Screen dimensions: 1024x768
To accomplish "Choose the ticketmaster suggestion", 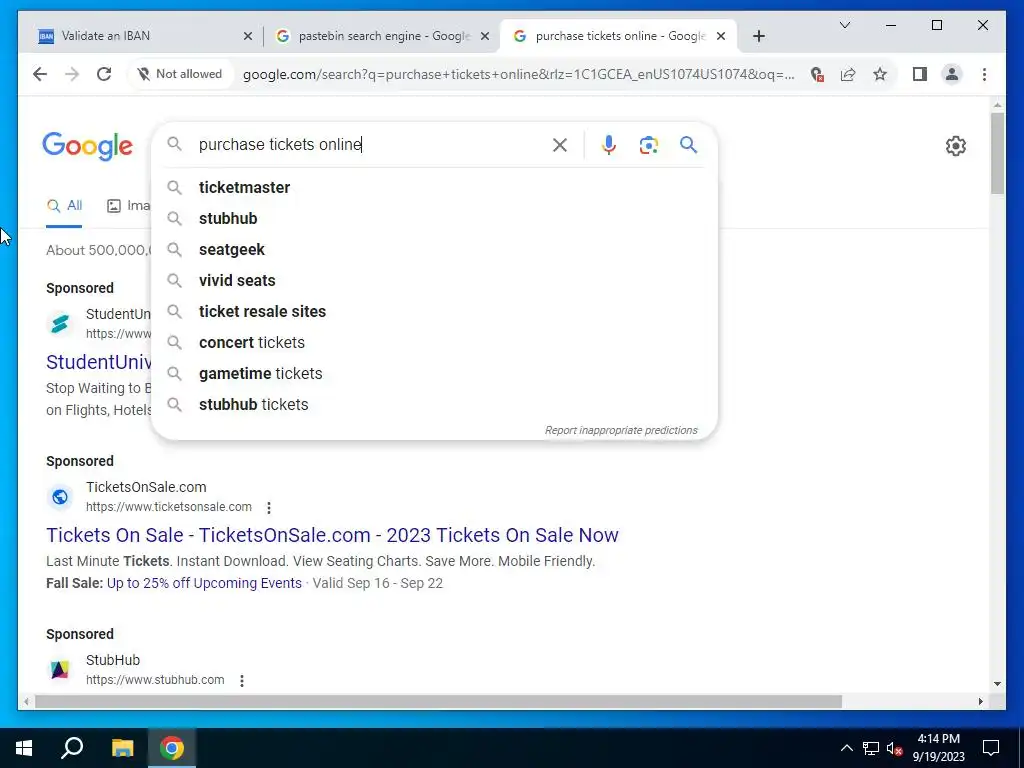I will tap(434, 187).
